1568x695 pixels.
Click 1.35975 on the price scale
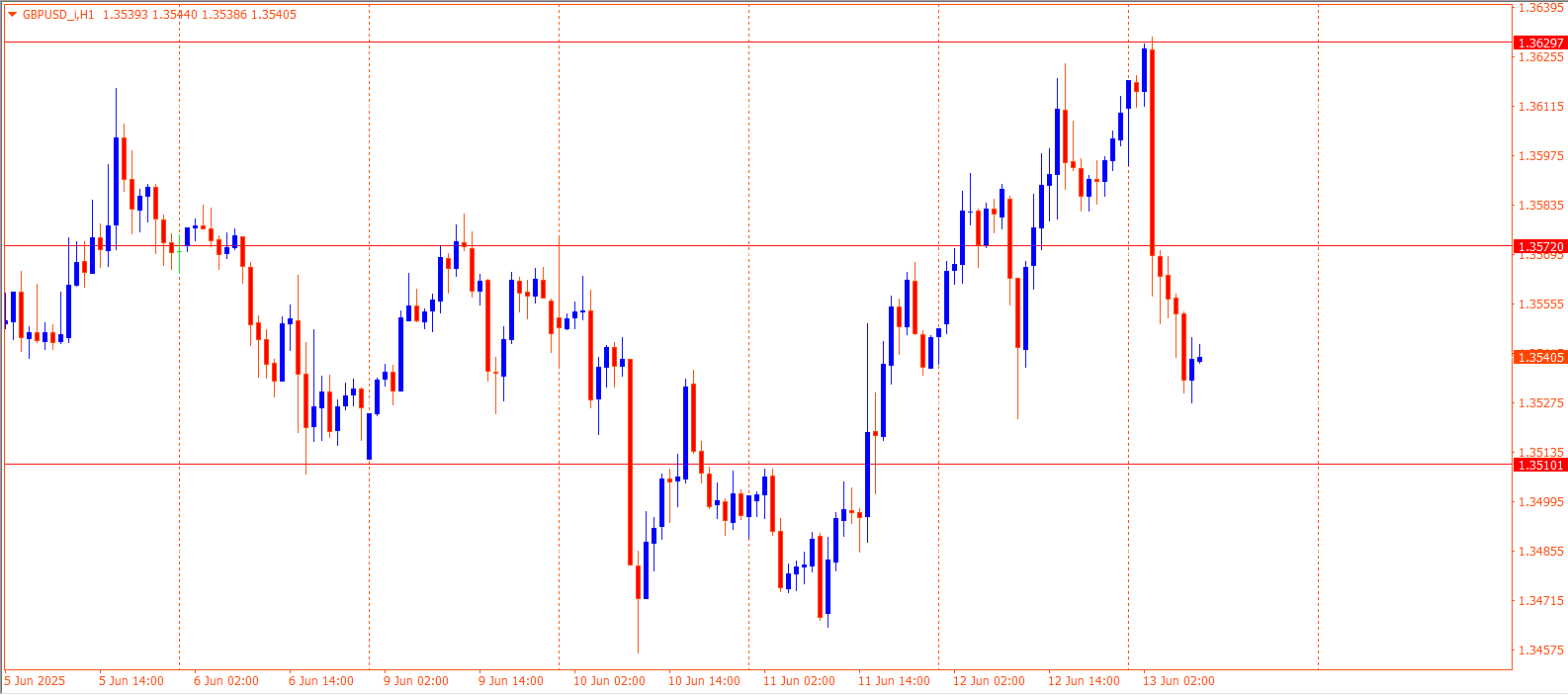click(1540, 156)
